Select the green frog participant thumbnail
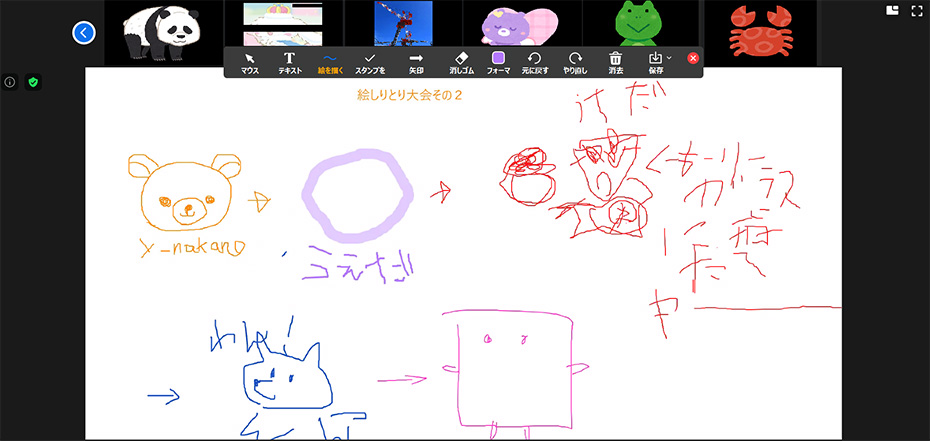This screenshot has width=930, height=441. point(642,24)
